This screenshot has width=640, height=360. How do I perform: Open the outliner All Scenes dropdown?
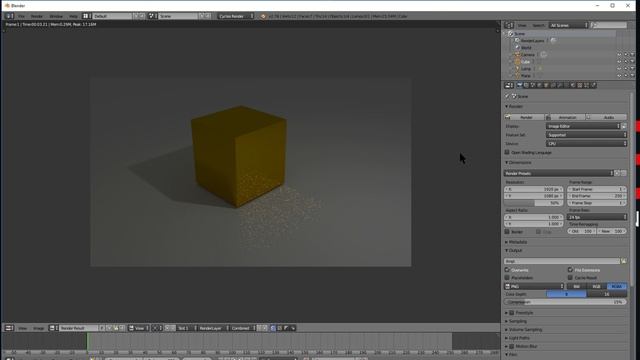point(569,25)
